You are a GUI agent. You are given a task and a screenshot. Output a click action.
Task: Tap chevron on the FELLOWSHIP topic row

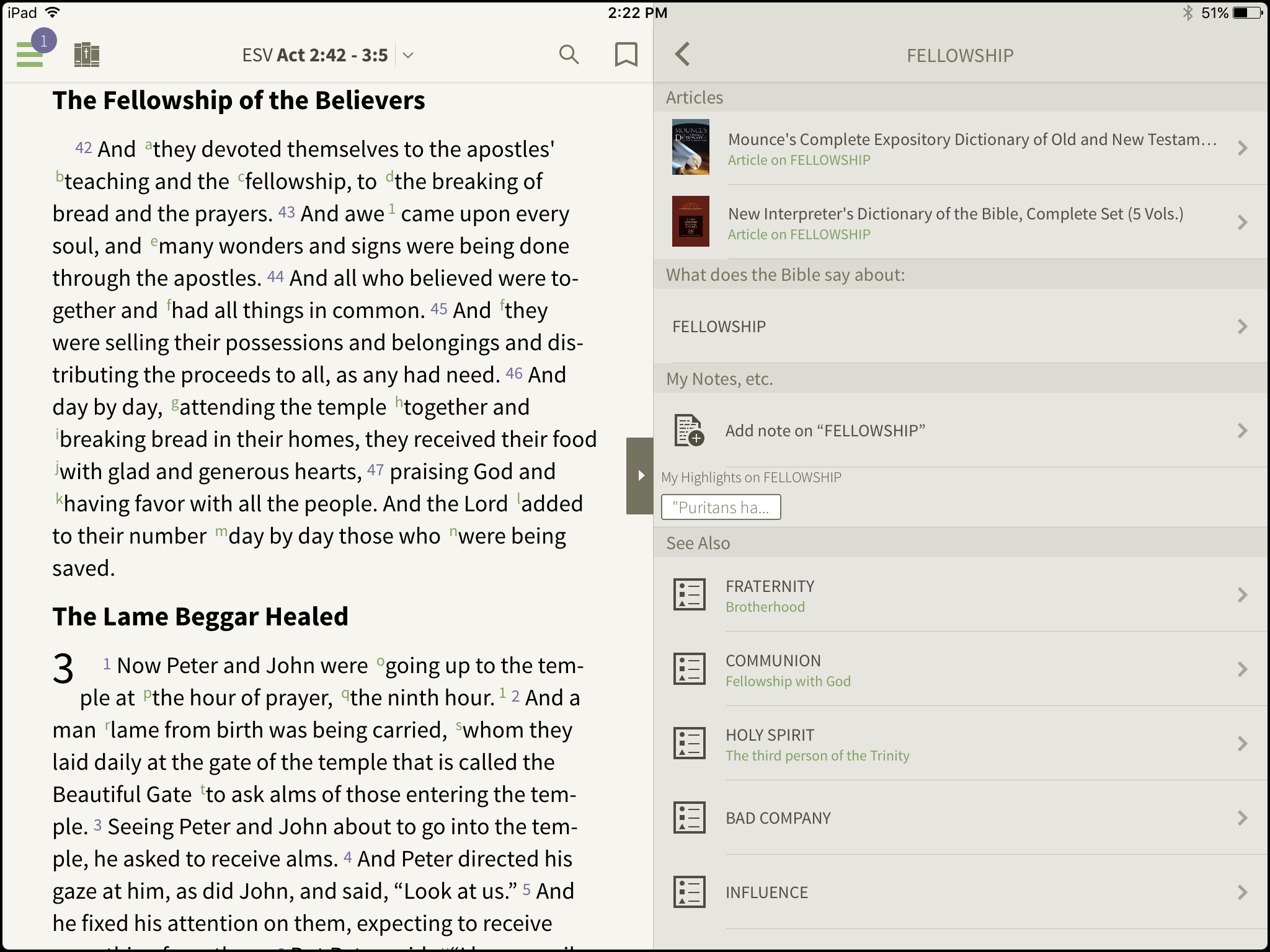(1242, 327)
